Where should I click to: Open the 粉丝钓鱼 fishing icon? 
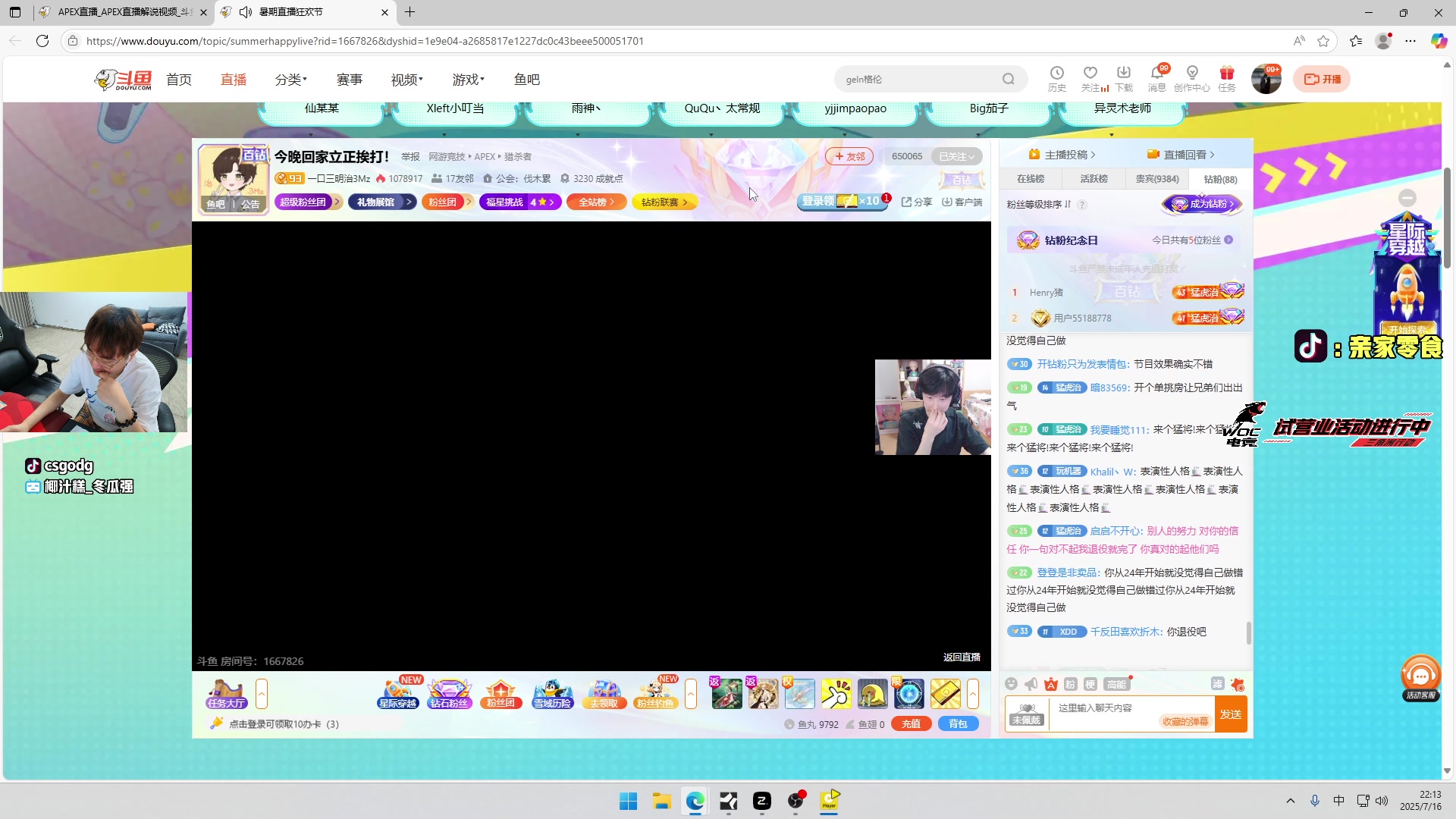point(656,693)
